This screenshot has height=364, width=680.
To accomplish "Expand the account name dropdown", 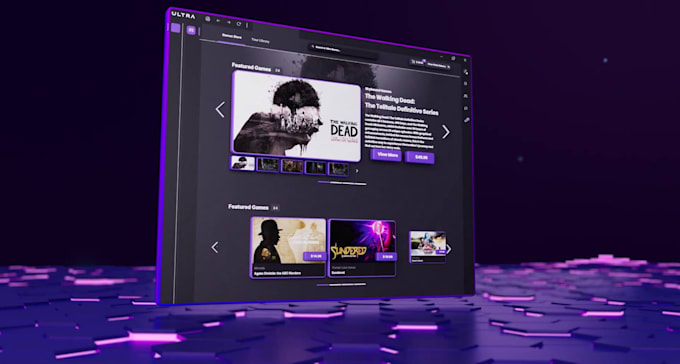I will 438,65.
